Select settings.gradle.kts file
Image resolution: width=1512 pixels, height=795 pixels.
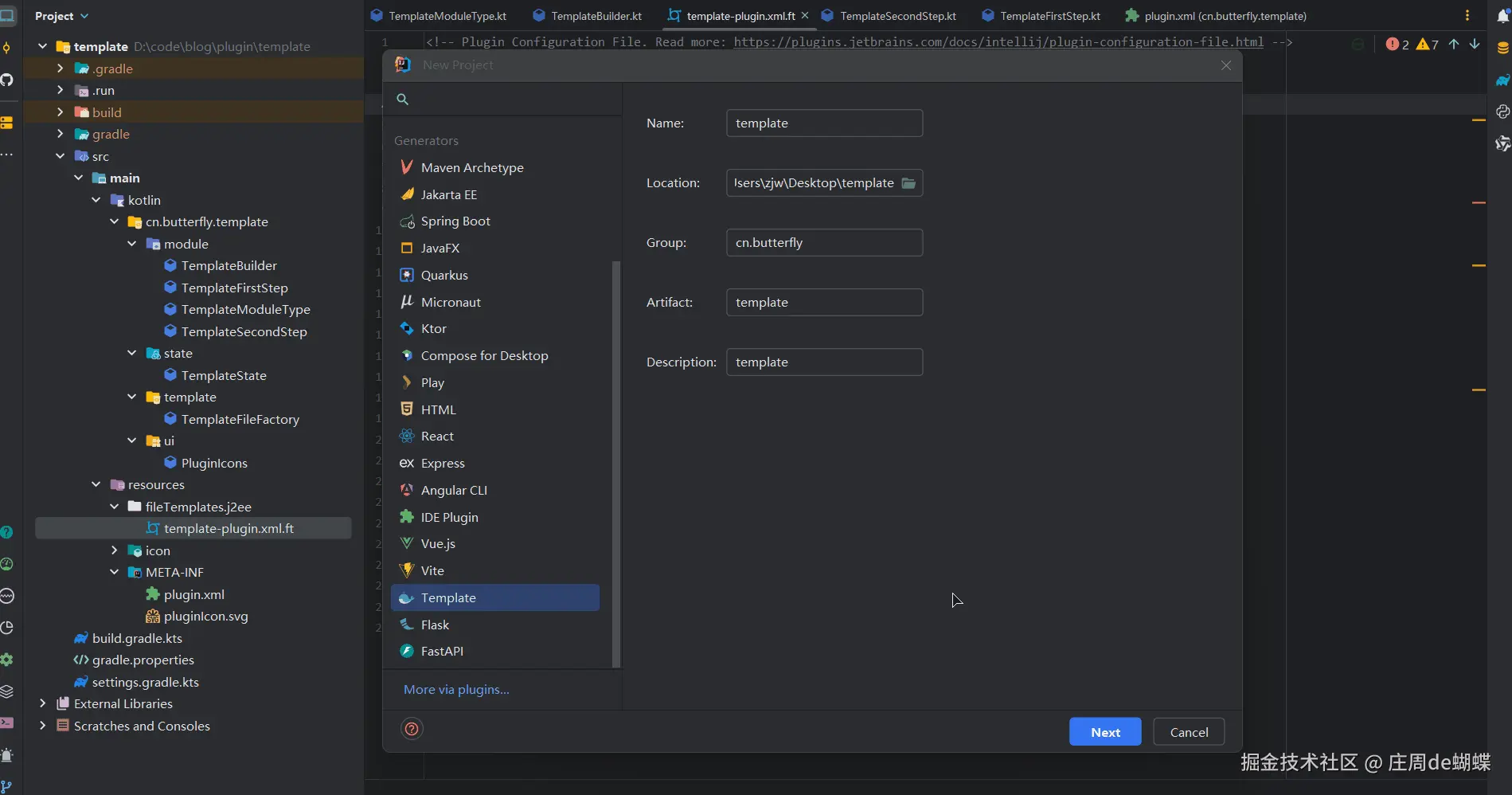coord(145,682)
